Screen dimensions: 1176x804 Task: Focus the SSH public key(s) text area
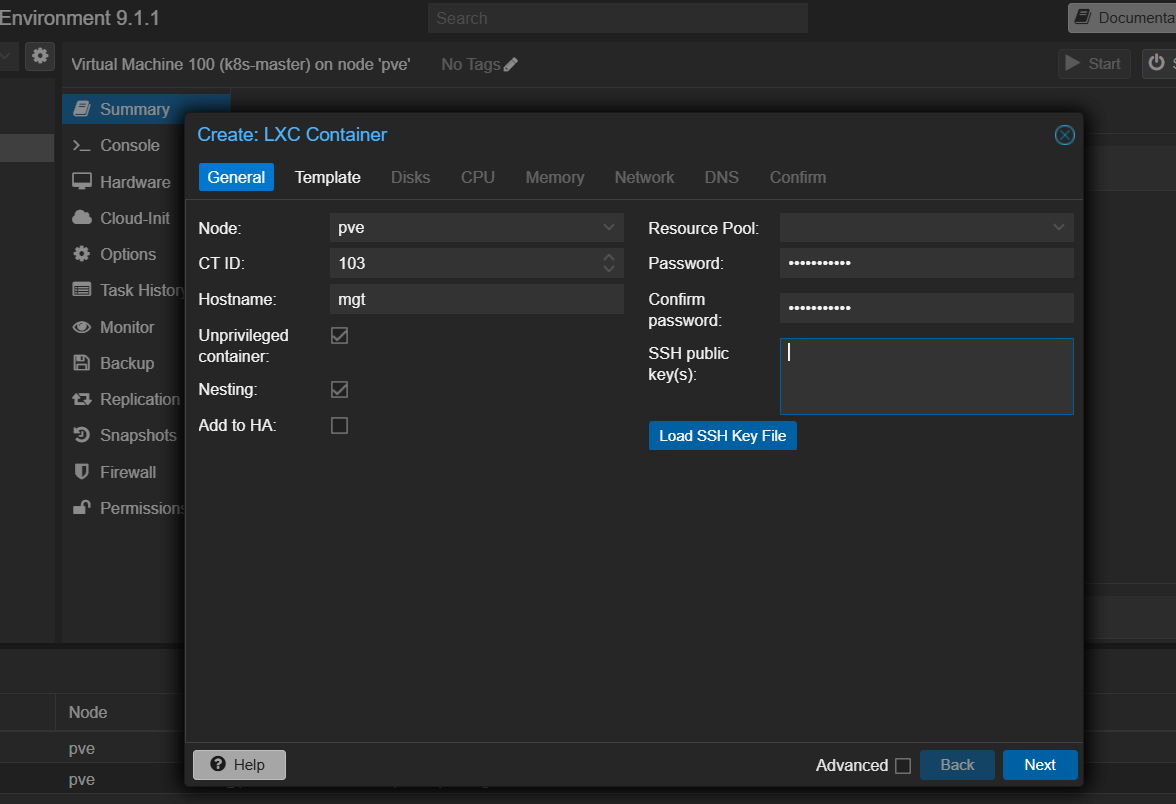[x=927, y=376]
